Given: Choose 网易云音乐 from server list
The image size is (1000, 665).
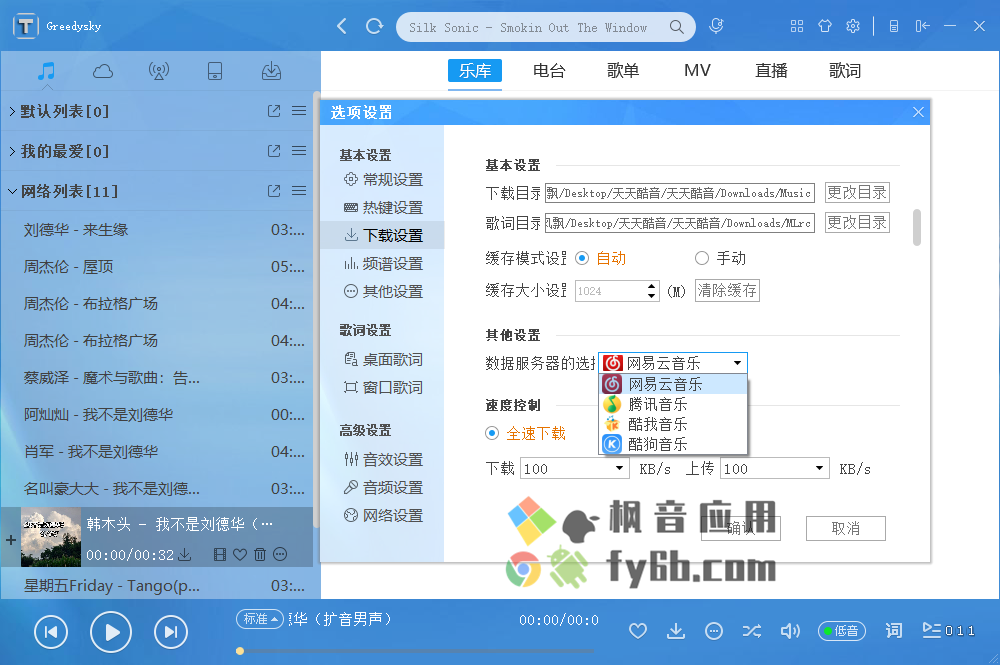Looking at the screenshot, I should (673, 384).
